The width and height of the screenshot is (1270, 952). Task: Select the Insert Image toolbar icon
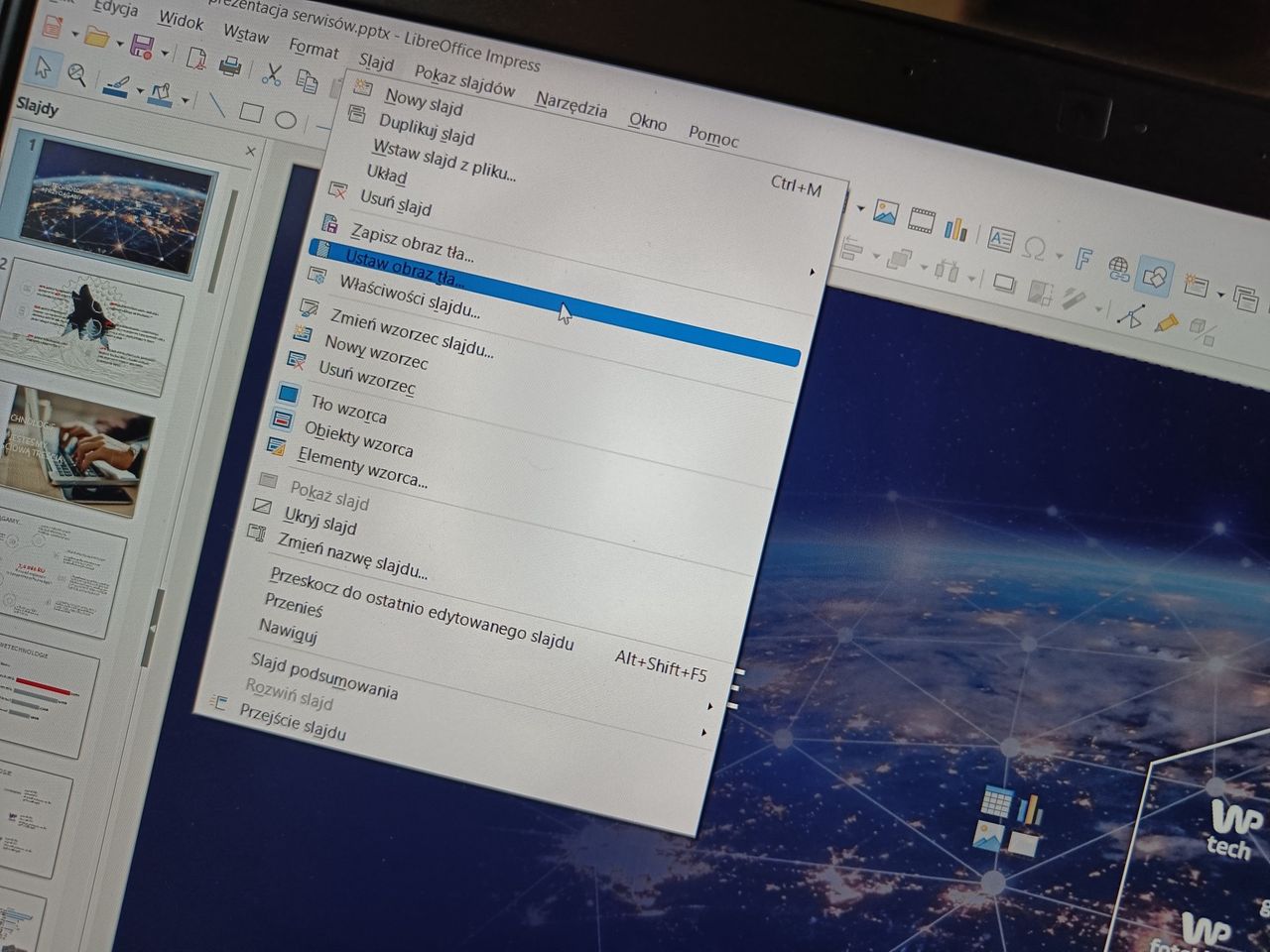pyautogui.click(x=885, y=213)
